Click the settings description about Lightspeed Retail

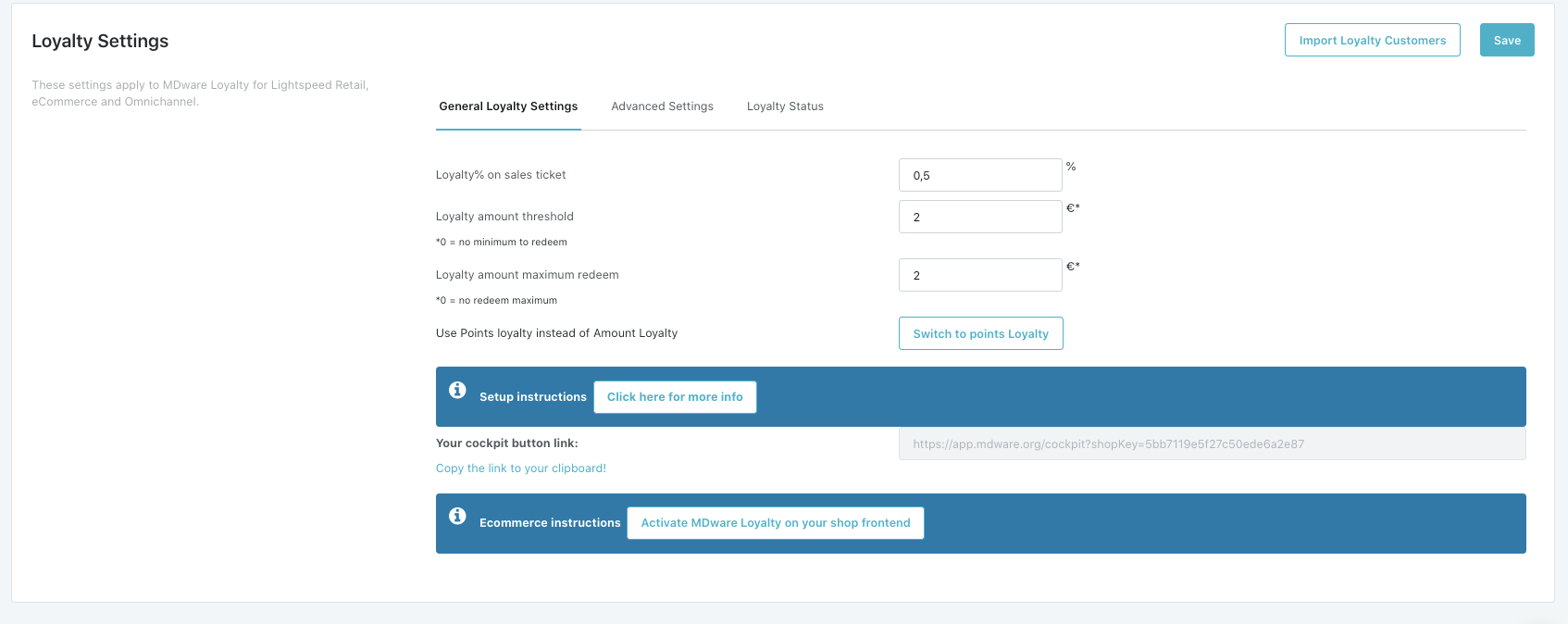coord(200,94)
